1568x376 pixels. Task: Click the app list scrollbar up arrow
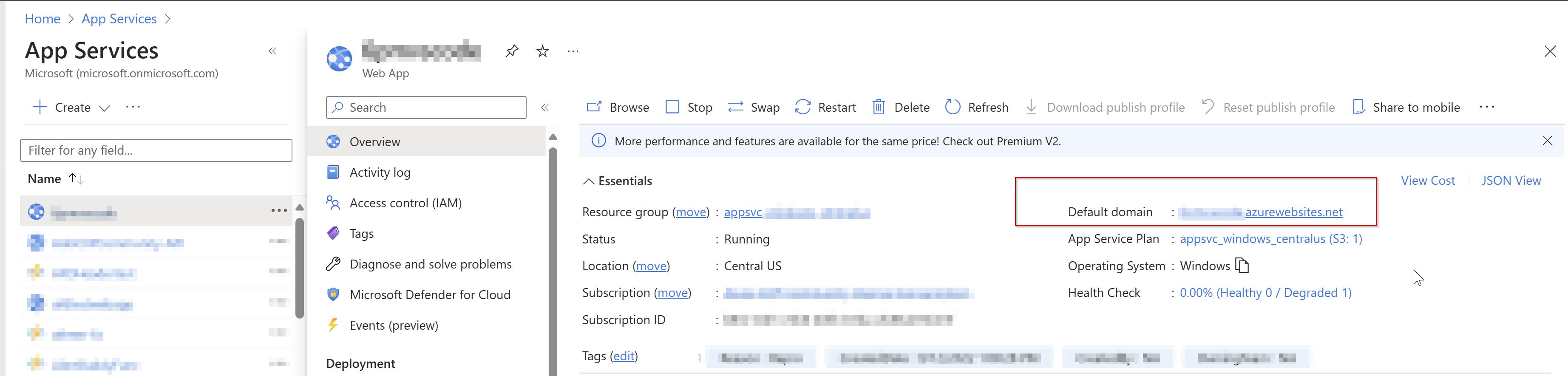300,207
